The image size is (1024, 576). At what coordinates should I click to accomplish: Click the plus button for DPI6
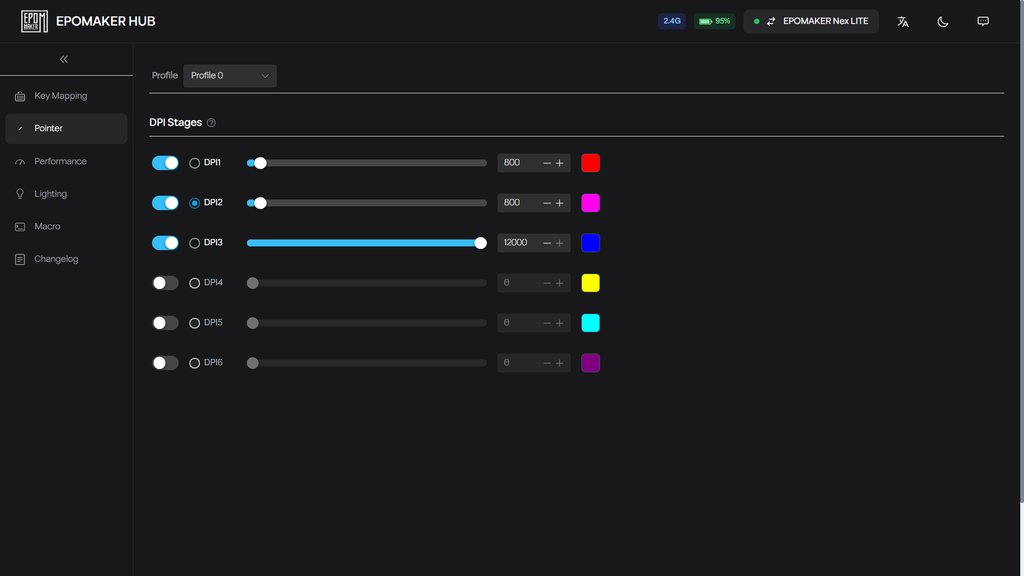click(x=560, y=363)
